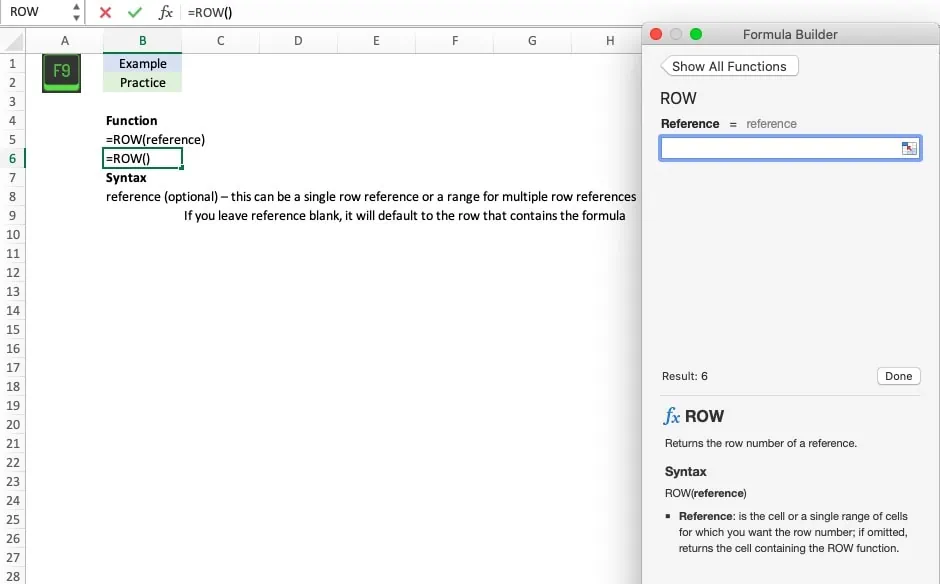940x584 pixels.
Task: Click the back chevron beside Show All Functions
Action: click(x=666, y=65)
